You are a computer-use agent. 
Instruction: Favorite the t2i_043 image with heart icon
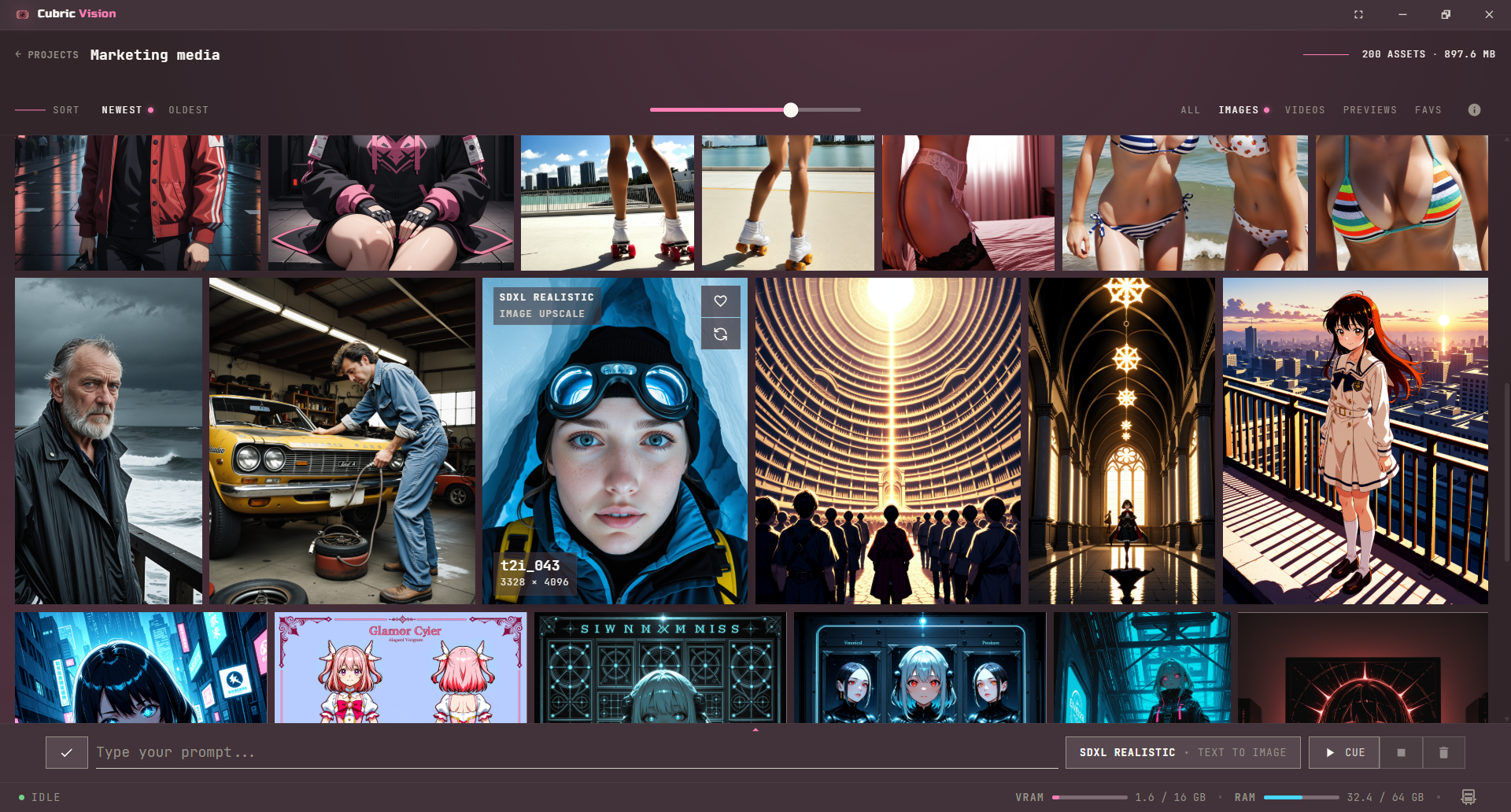720,301
